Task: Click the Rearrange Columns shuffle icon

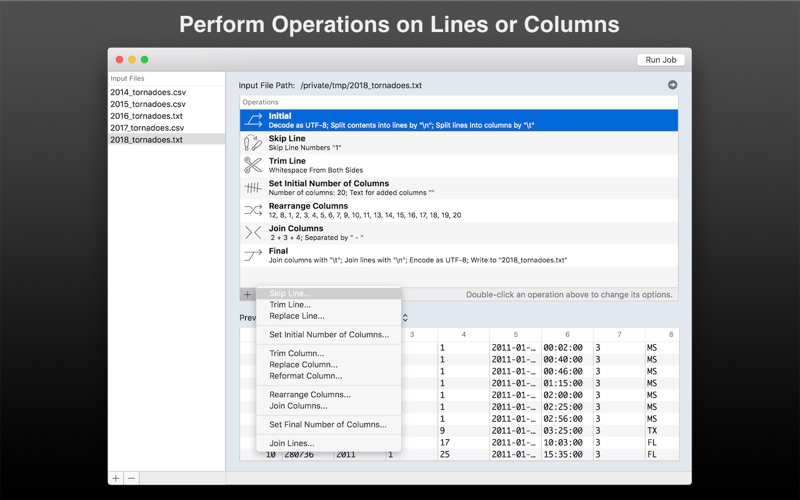Action: [253, 210]
